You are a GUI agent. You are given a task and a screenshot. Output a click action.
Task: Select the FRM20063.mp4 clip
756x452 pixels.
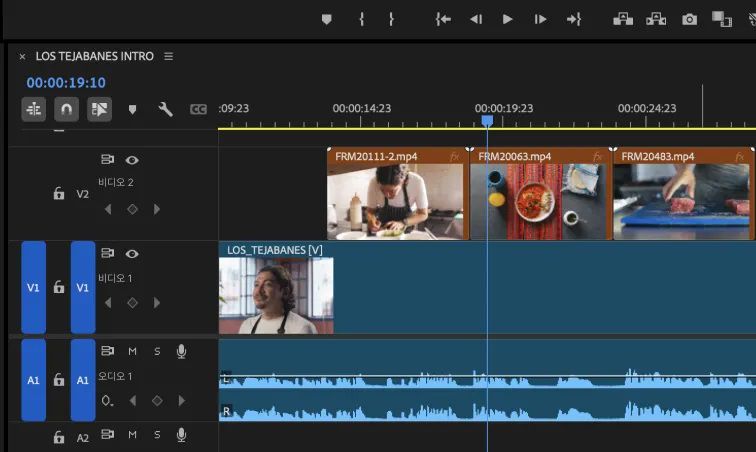(539, 199)
